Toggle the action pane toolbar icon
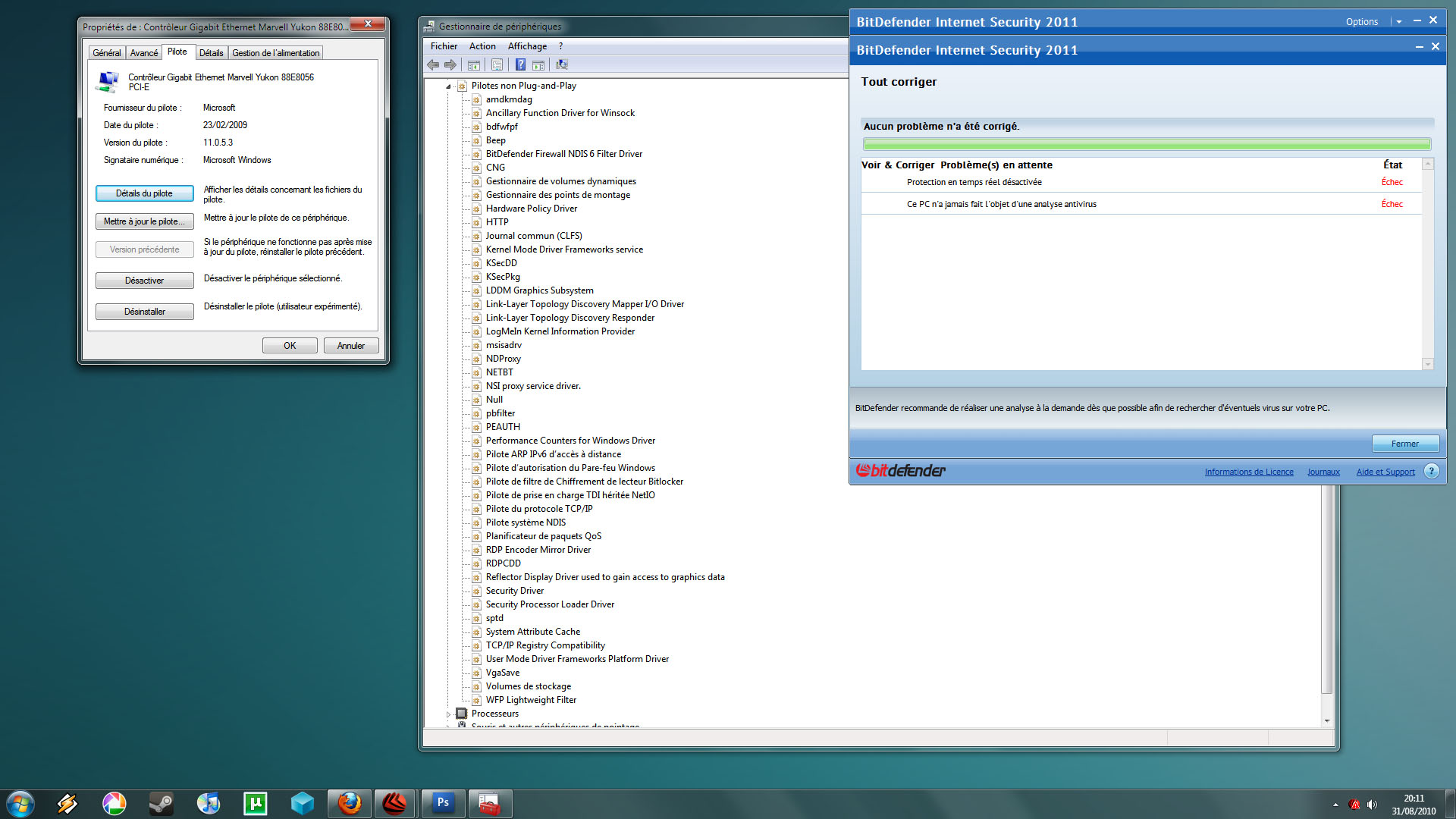This screenshot has width=1456, height=819. pyautogui.click(x=538, y=65)
